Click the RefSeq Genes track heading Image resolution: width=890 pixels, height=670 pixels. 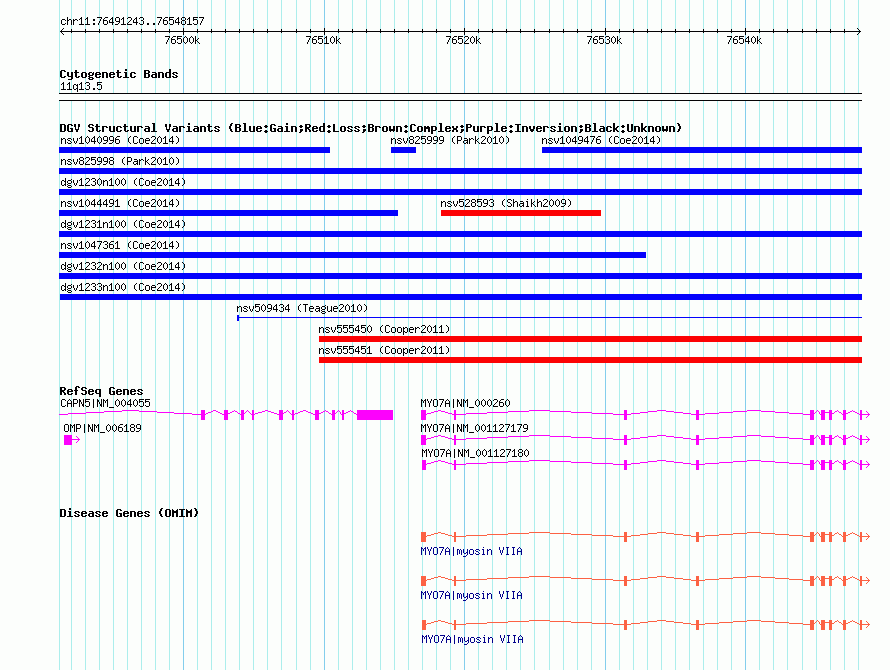101,391
